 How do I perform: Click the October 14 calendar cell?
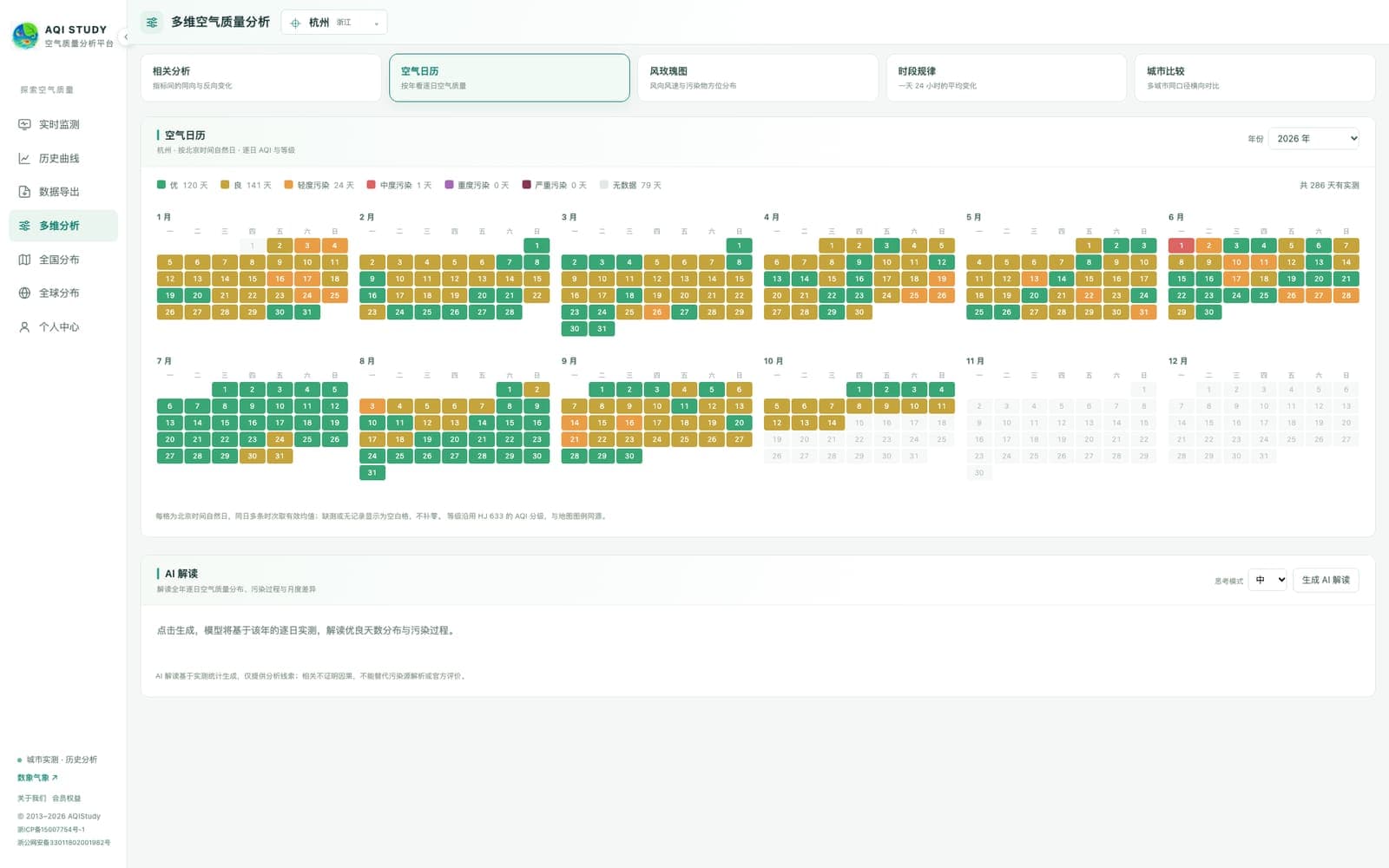tap(832, 423)
